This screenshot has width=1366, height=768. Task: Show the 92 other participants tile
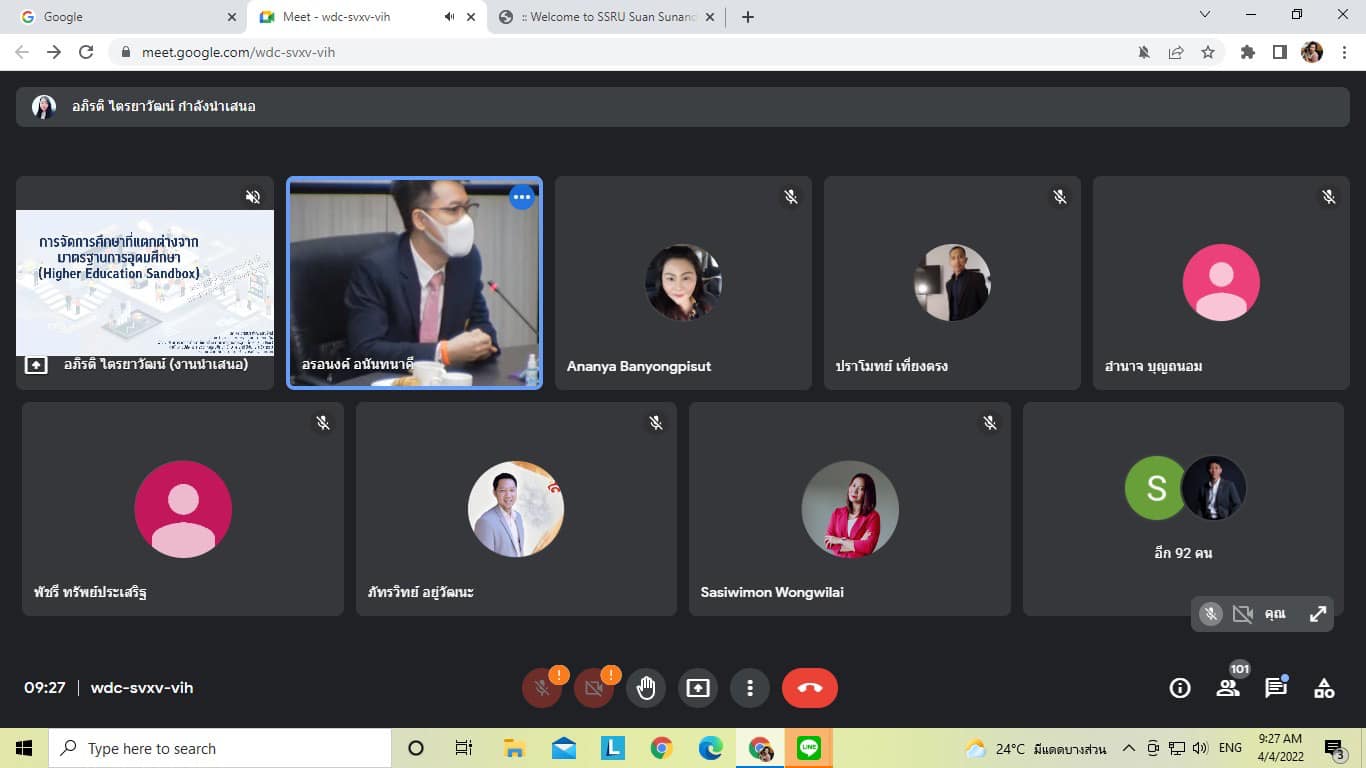point(1183,508)
